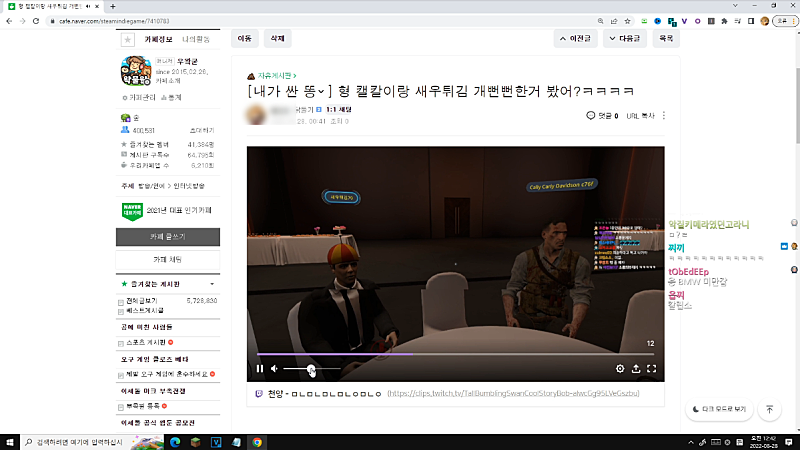The width and height of the screenshot is (800, 450).
Task: Click the address bar URL field
Action: point(321,21)
